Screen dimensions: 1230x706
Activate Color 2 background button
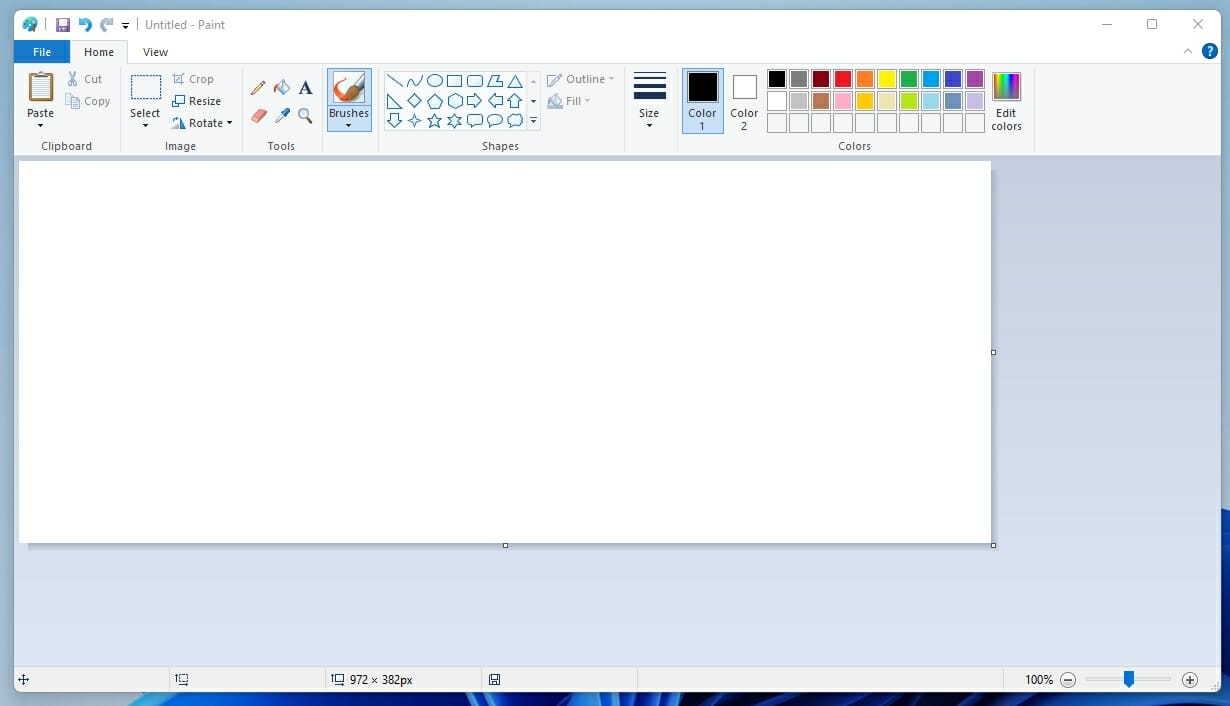click(x=744, y=101)
